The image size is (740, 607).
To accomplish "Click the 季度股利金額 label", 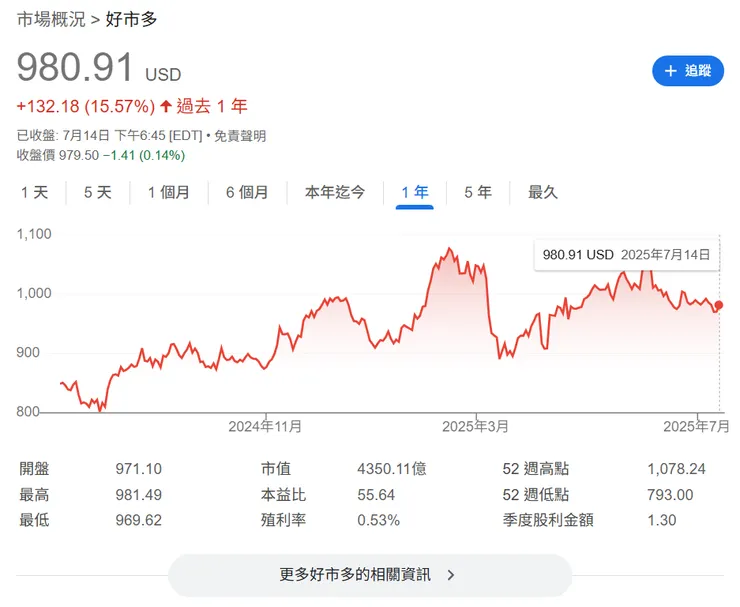I will coord(548,520).
